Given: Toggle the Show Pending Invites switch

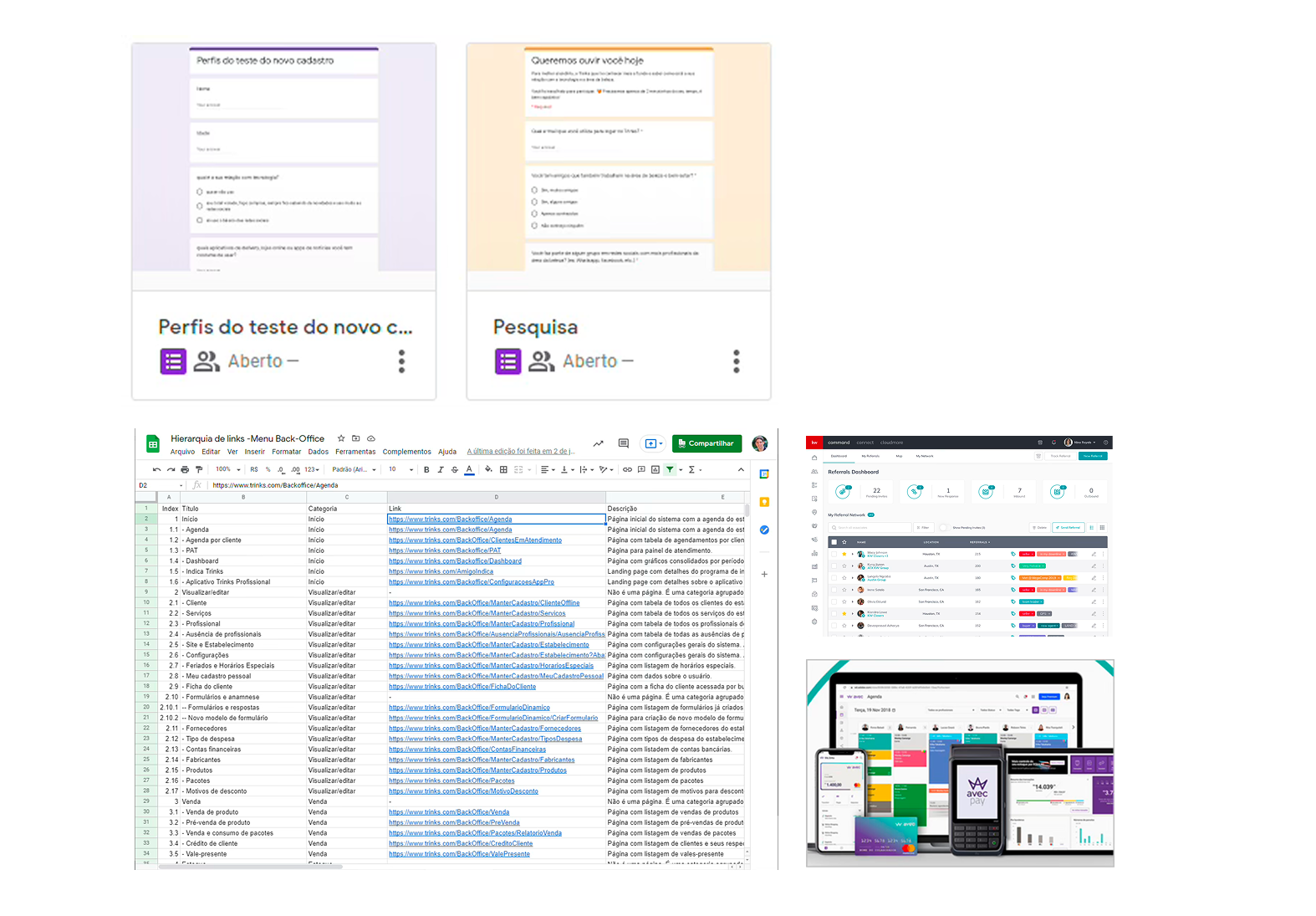Looking at the screenshot, I should 944,528.
